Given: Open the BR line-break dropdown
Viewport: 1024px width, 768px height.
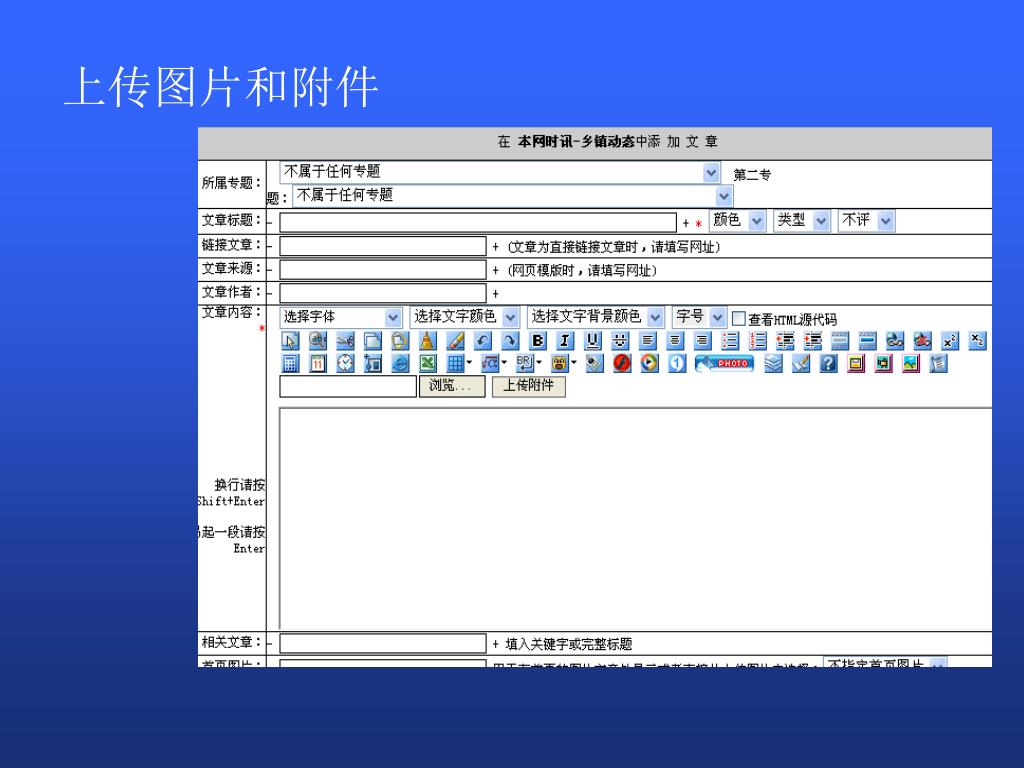Looking at the screenshot, I should point(529,363).
